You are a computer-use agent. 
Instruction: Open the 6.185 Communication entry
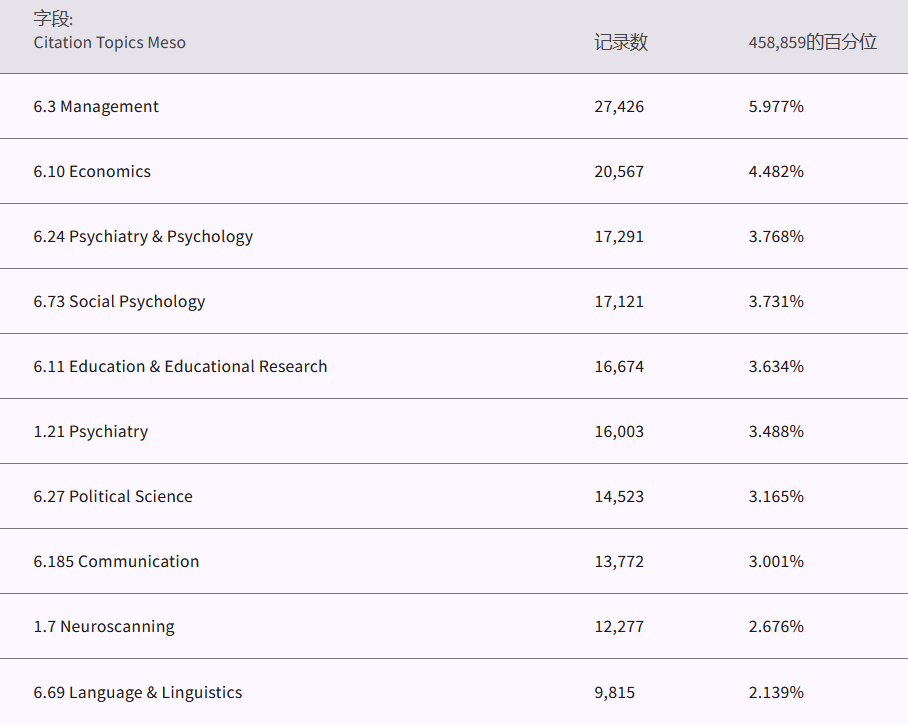(116, 562)
